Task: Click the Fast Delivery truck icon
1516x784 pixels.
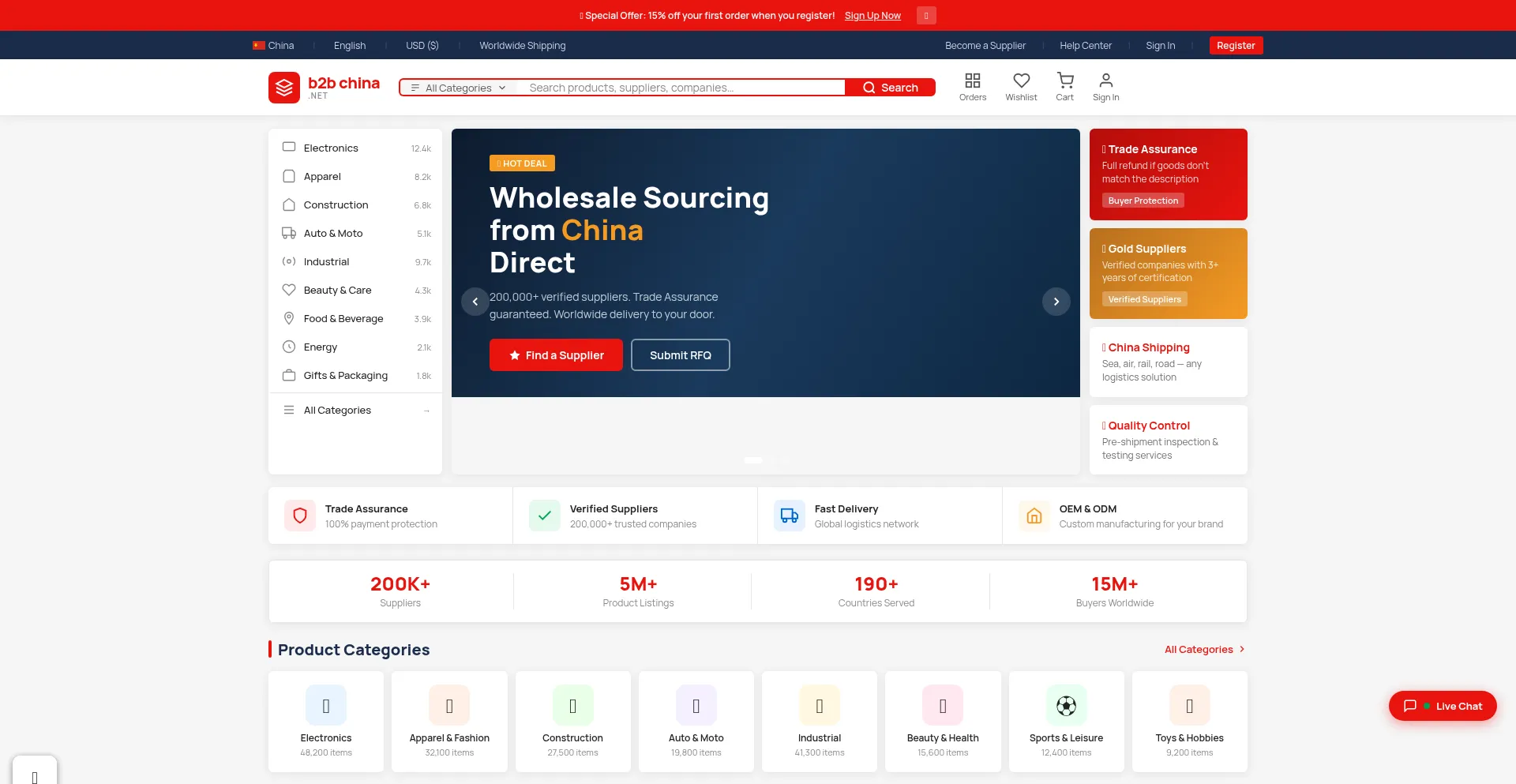Action: click(790, 516)
